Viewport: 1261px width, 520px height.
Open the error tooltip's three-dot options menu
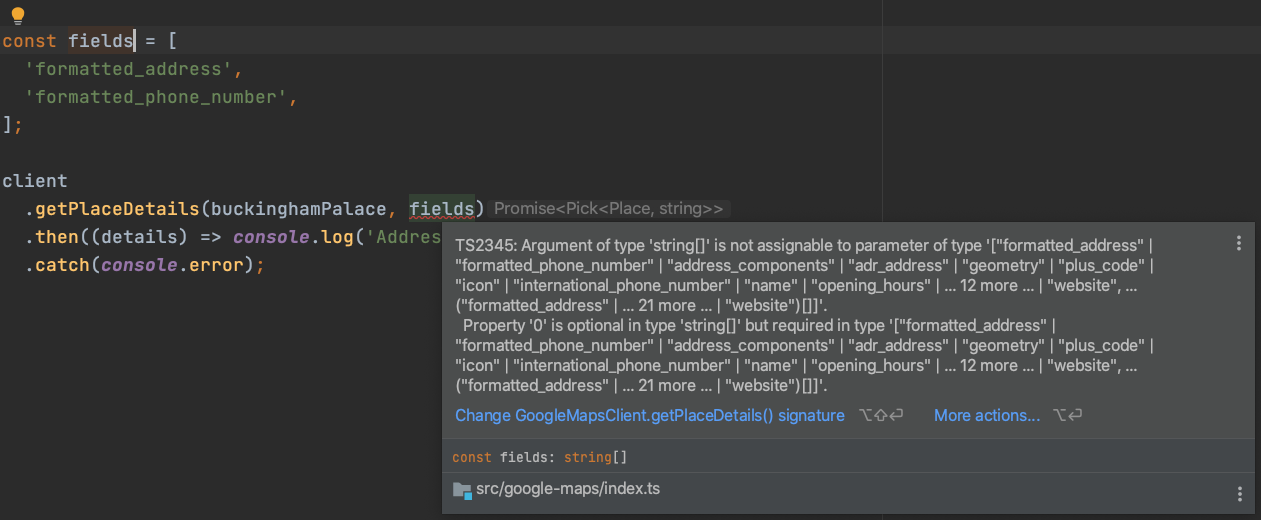(1239, 243)
